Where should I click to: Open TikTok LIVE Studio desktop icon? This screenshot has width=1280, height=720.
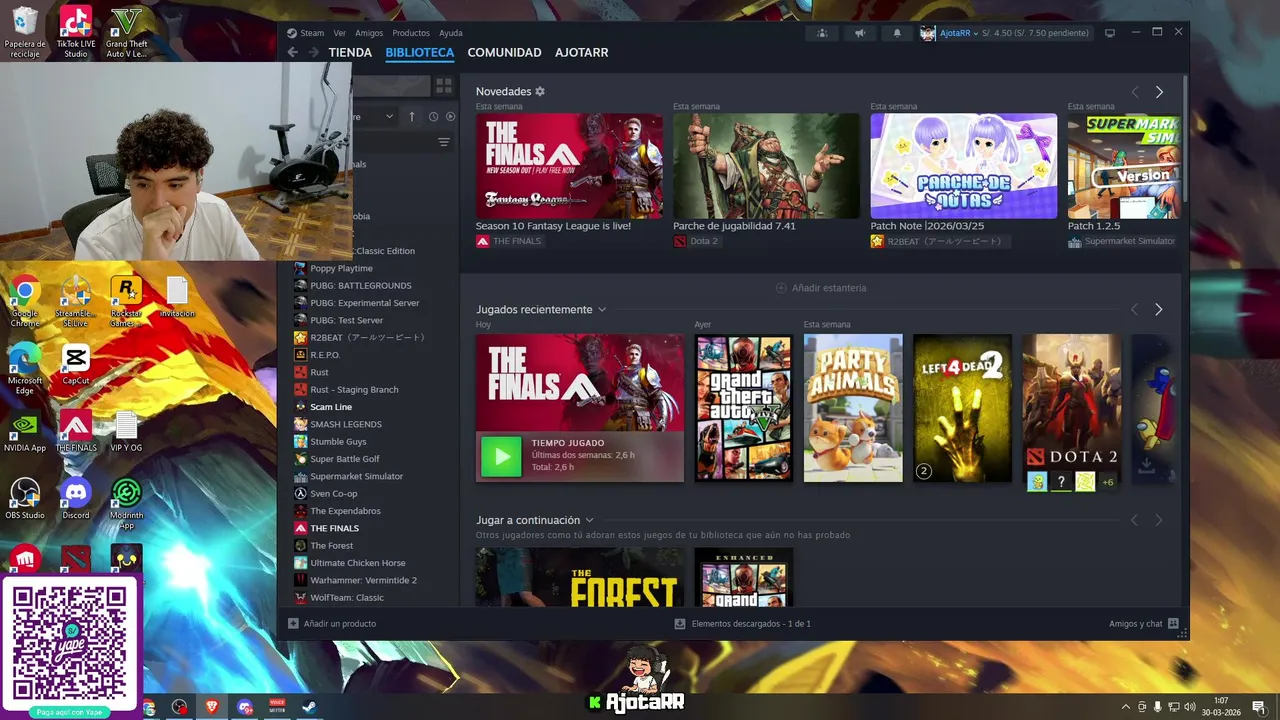(76, 33)
